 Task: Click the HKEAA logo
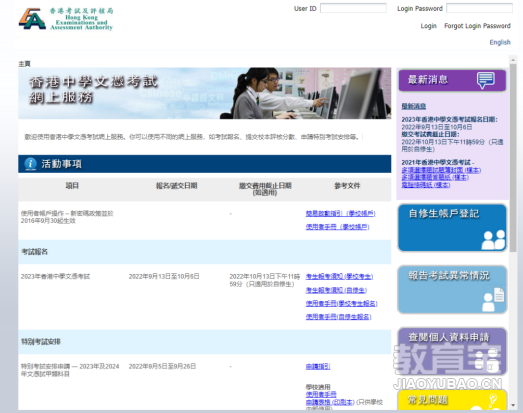point(66,19)
